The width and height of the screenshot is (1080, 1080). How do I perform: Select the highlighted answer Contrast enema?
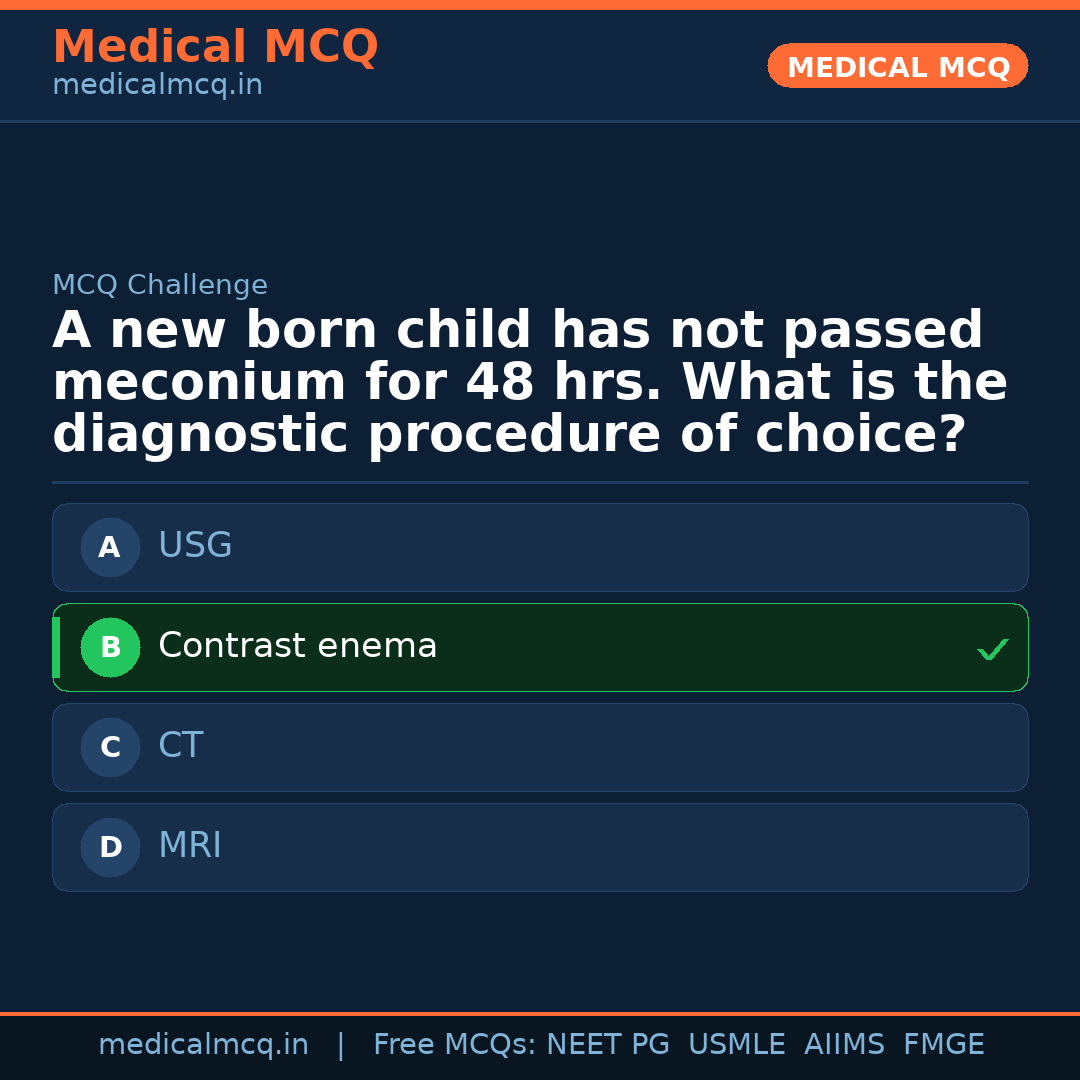(540, 647)
